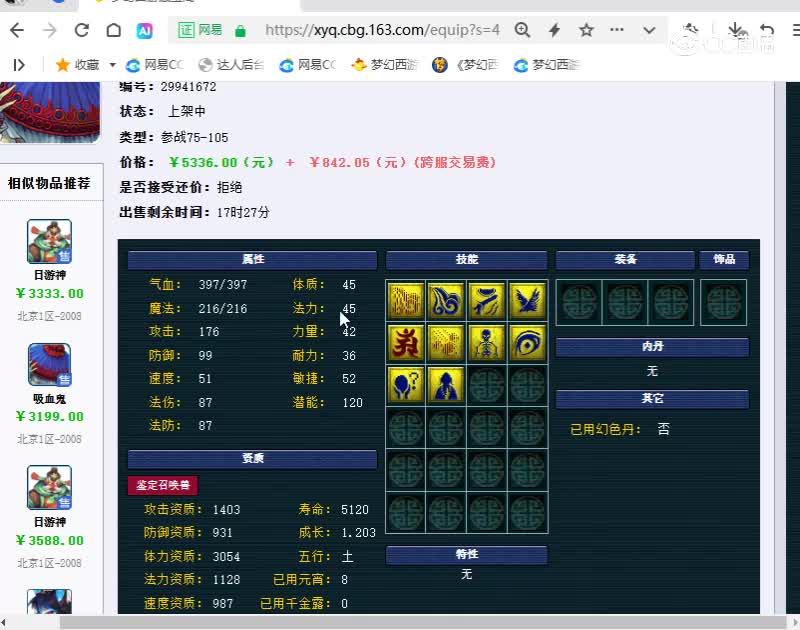Click the lightning speed mode icon
This screenshot has height=630, width=800.
[x=555, y=30]
